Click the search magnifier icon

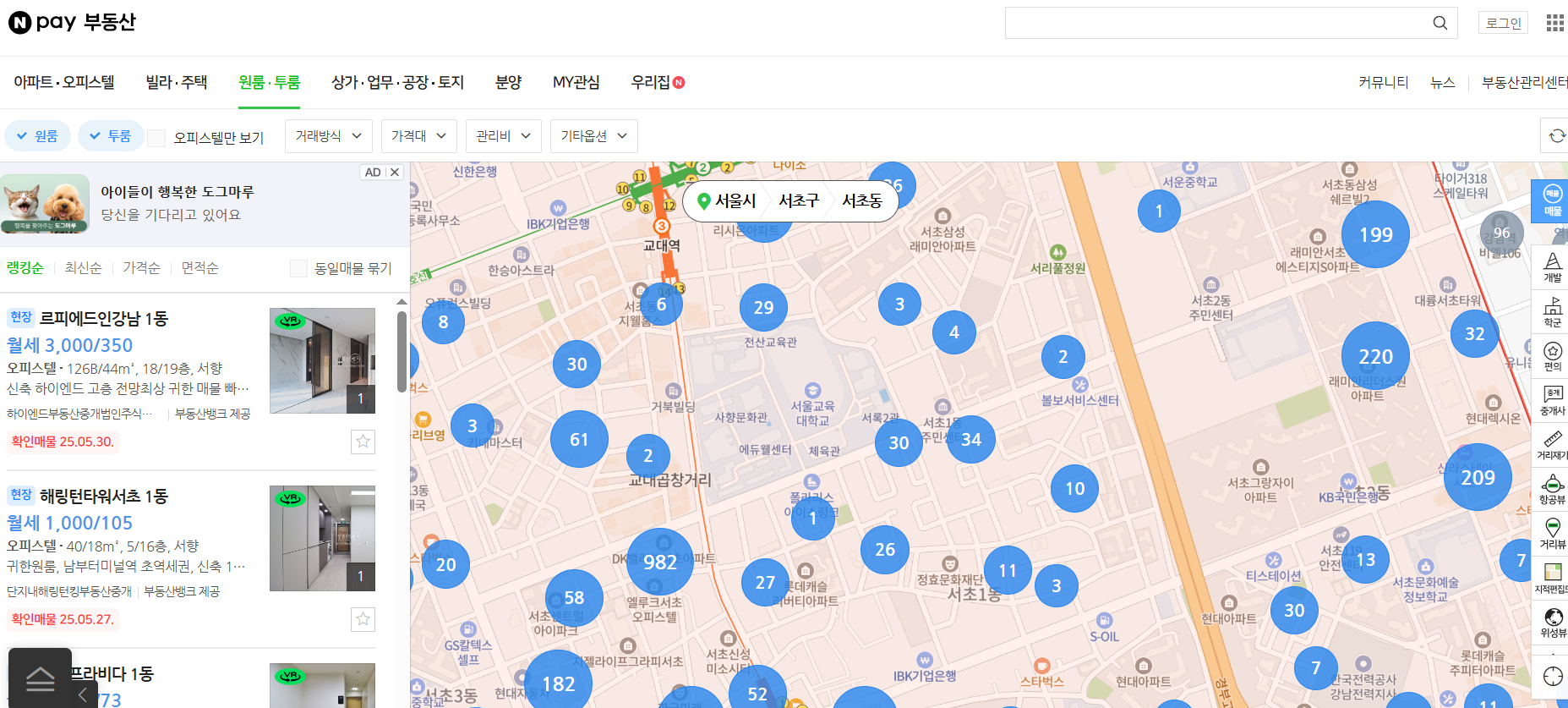pos(1440,23)
